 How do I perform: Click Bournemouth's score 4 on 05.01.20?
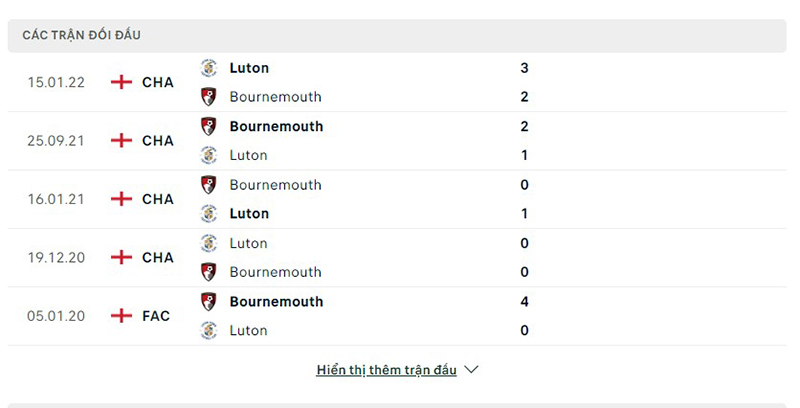525,301
